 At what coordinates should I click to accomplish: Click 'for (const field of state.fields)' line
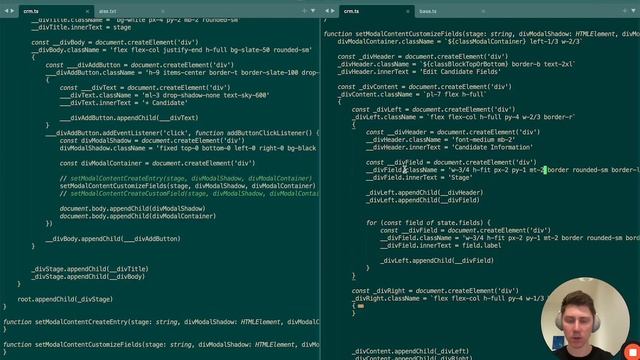(428, 223)
